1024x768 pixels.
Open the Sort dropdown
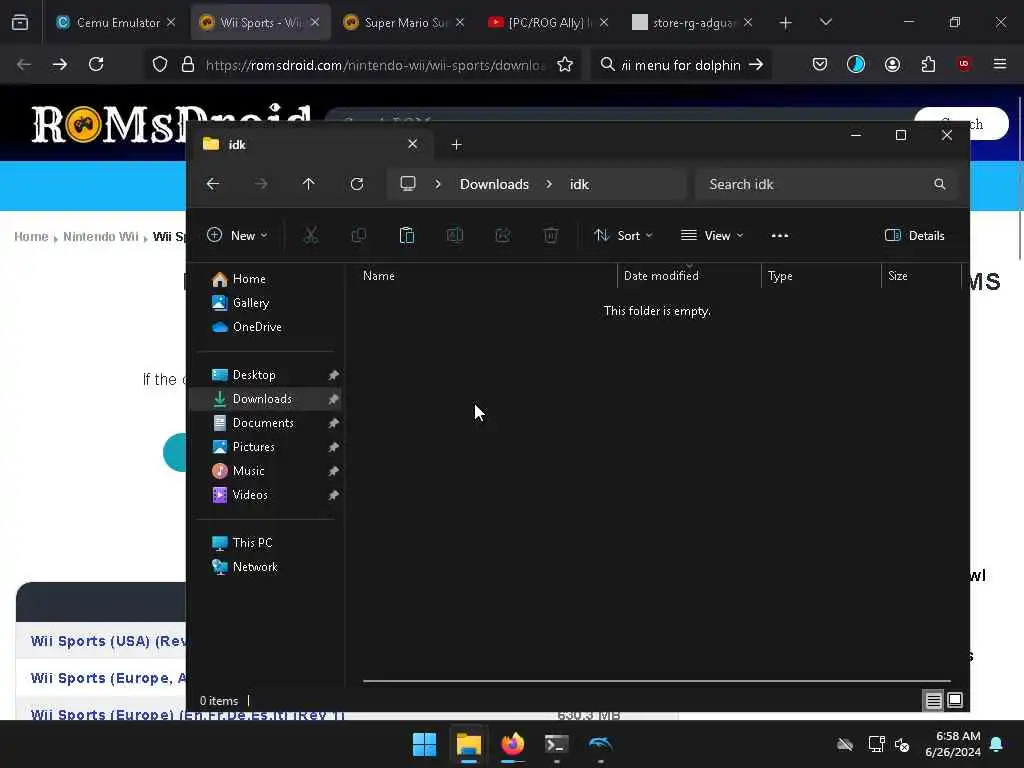[623, 236]
